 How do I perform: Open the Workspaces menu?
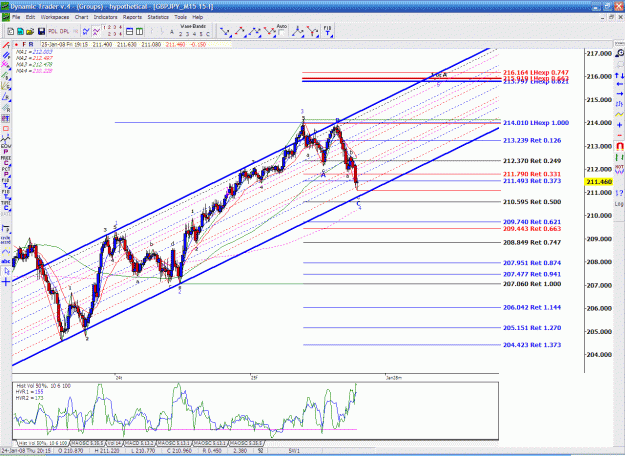55,17
